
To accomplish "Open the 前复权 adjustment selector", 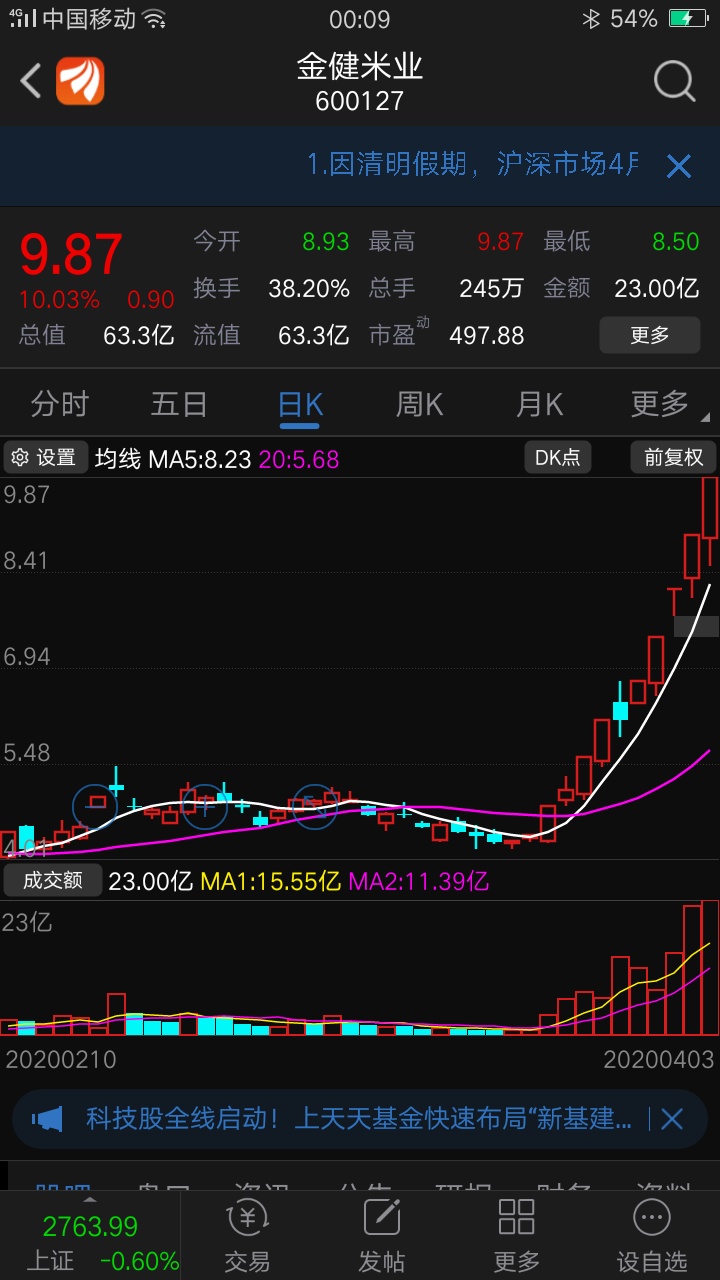I will [674, 458].
